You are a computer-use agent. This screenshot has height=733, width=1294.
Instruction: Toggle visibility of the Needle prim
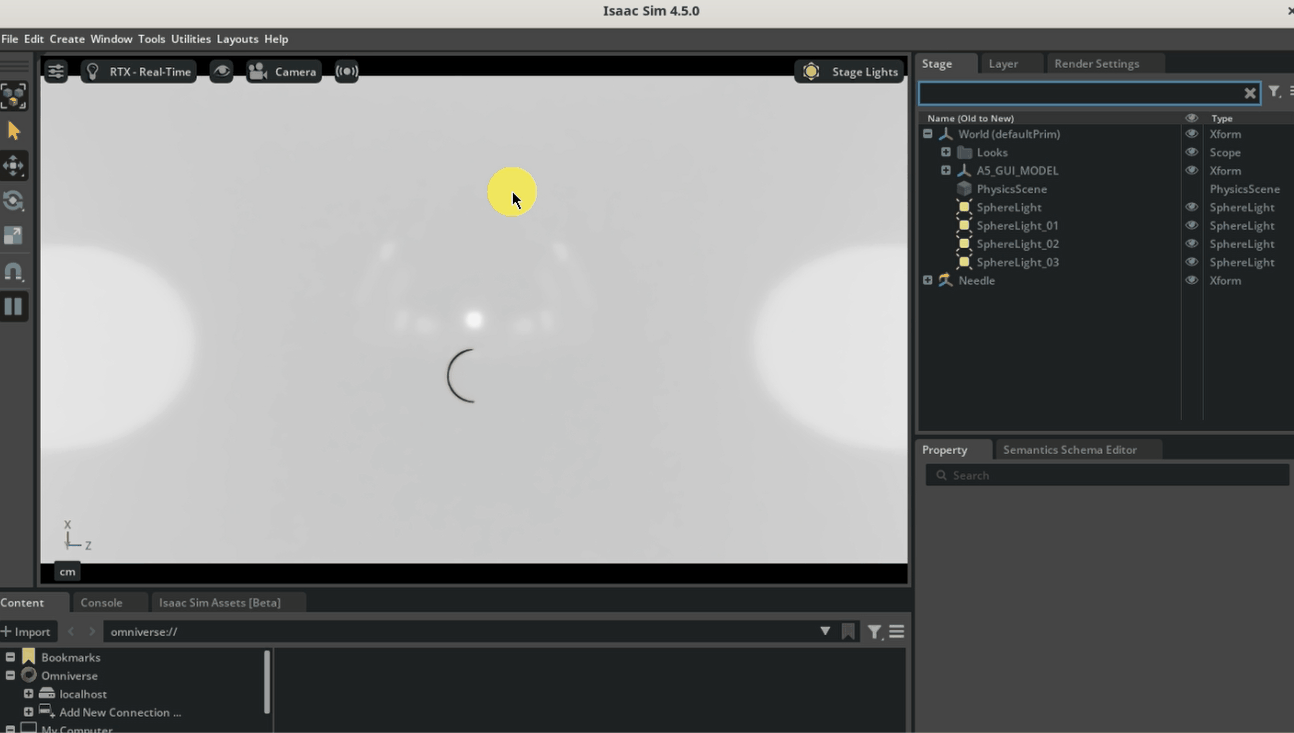[1191, 280]
